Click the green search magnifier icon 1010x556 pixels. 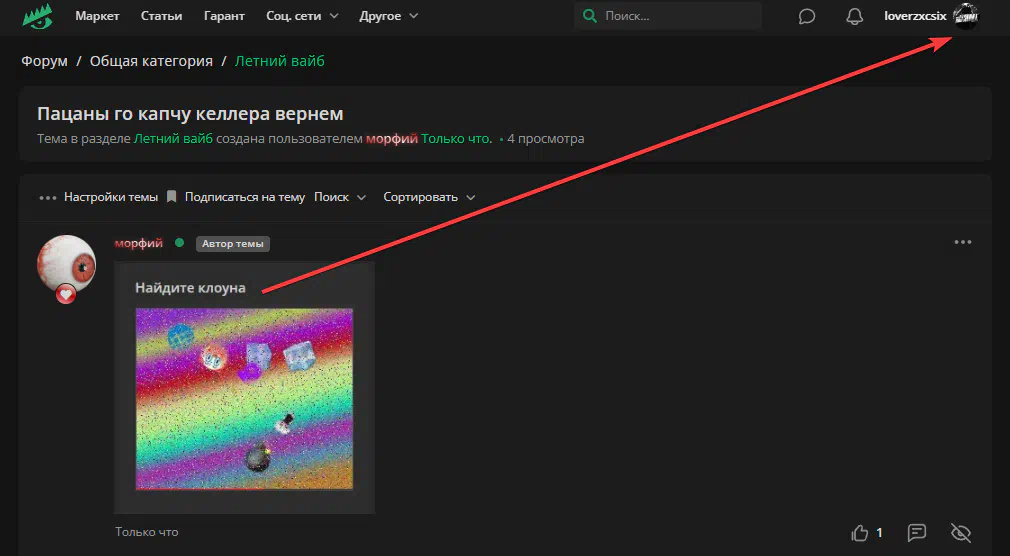(589, 16)
